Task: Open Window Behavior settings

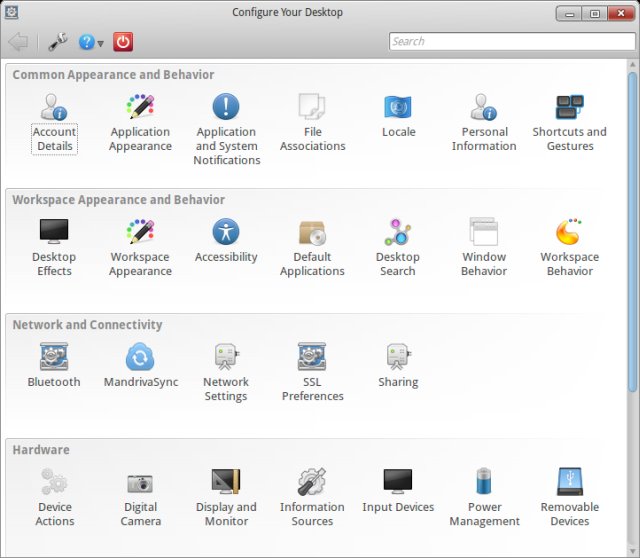Action: click(x=484, y=248)
